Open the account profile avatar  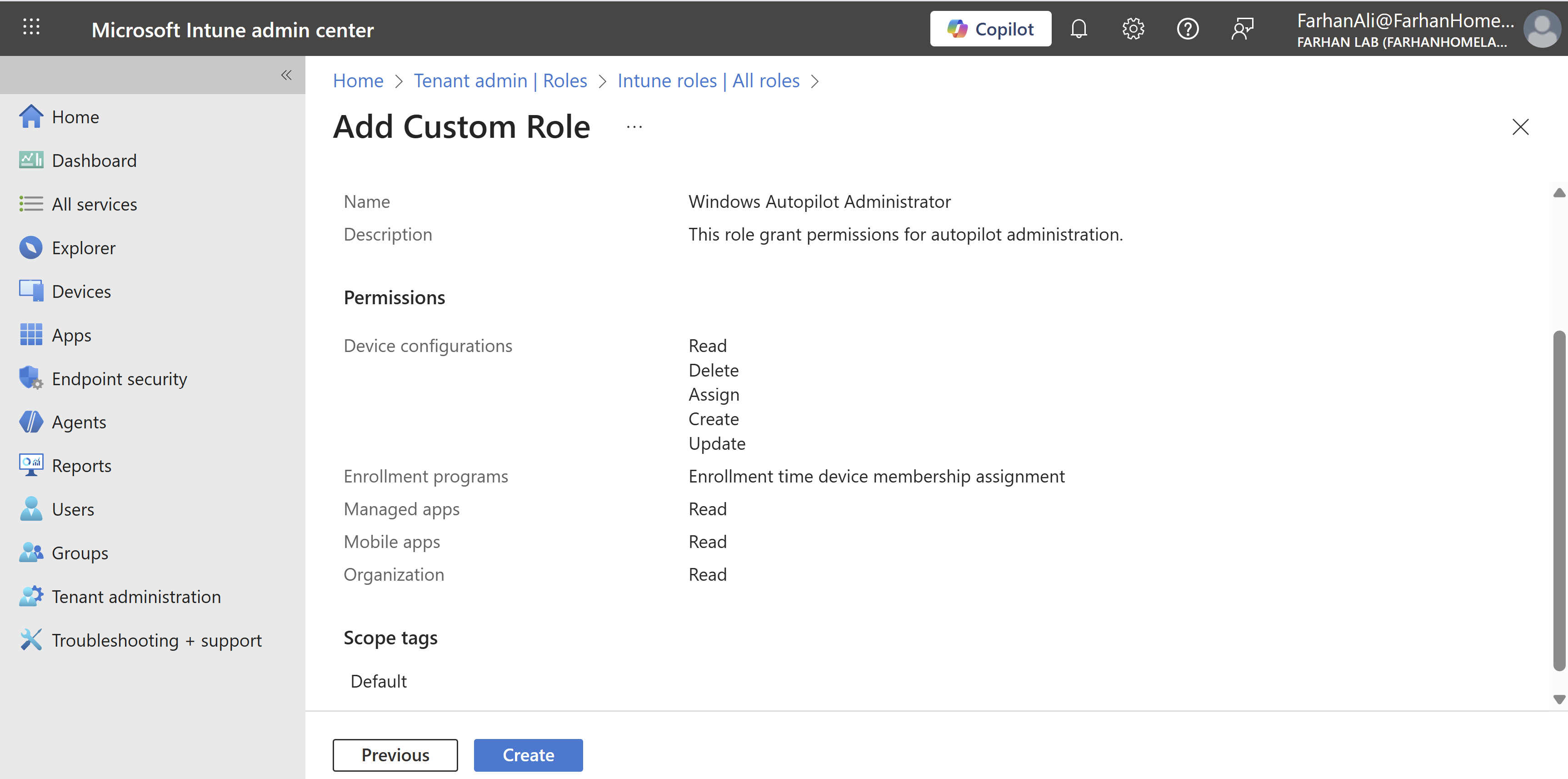[1541, 29]
